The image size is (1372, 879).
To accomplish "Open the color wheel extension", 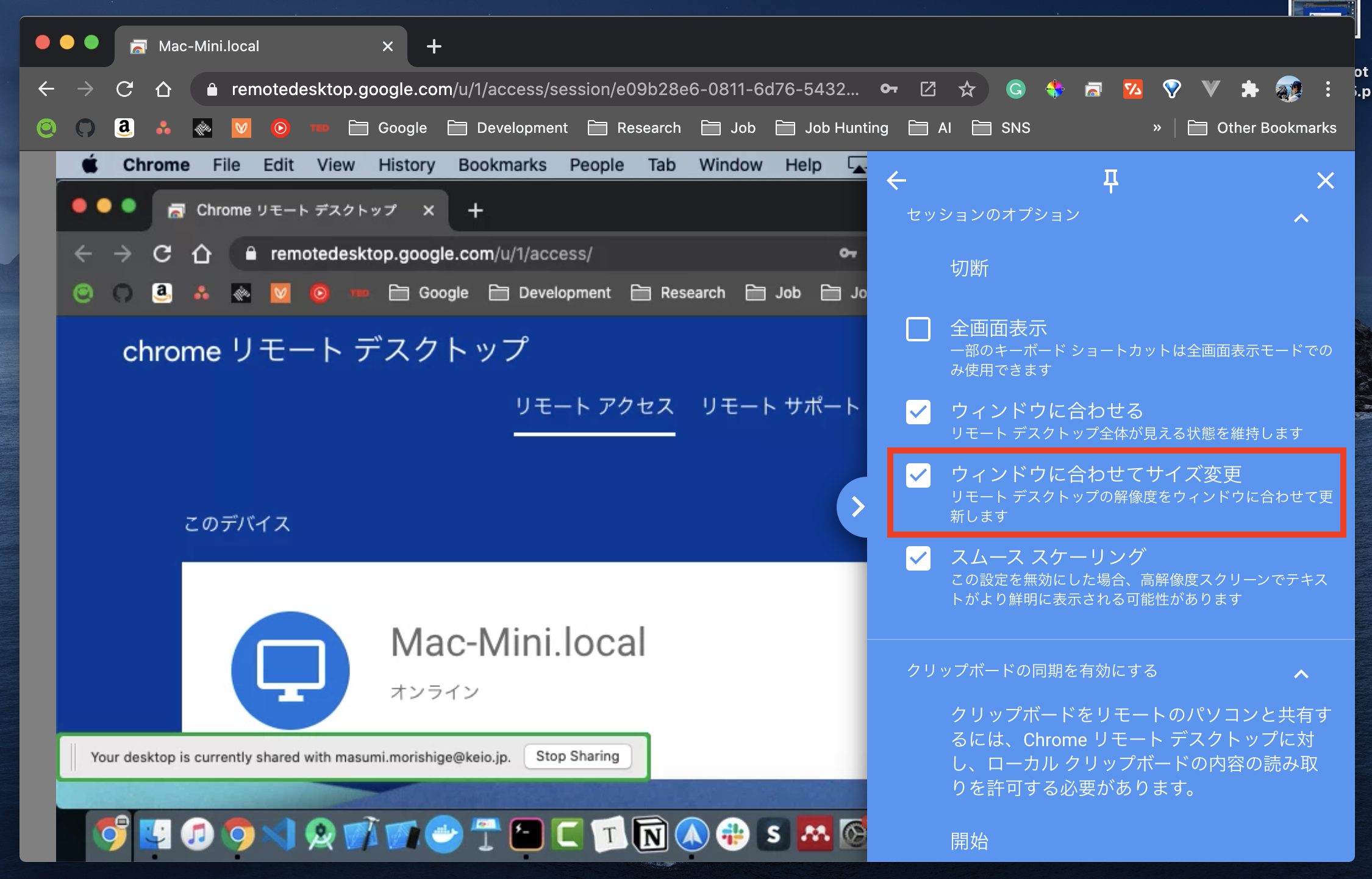I will pos(1054,89).
